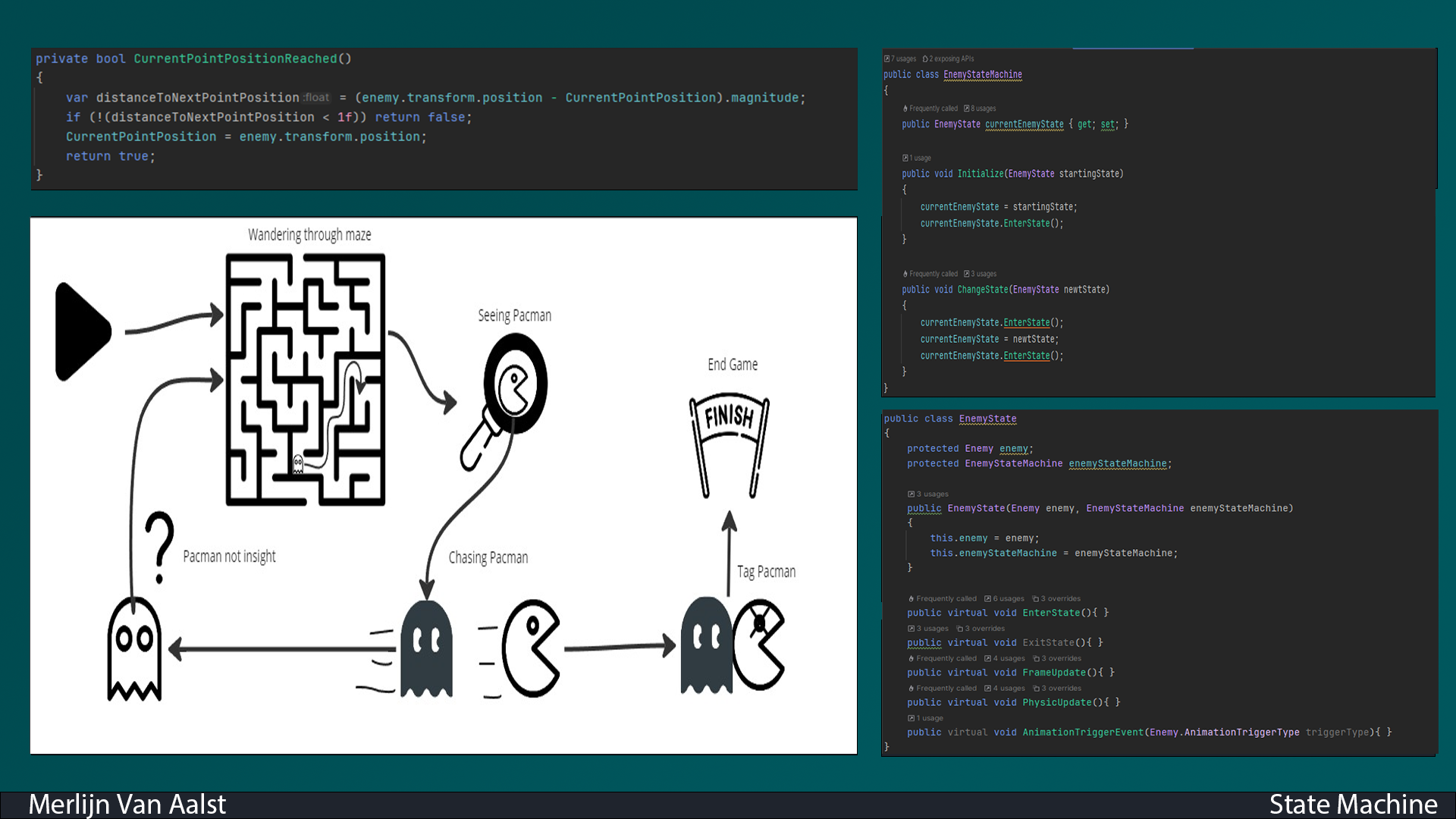Follow the underlined EnterState call in ChangeState
1456x819 pixels.
(x=1027, y=322)
